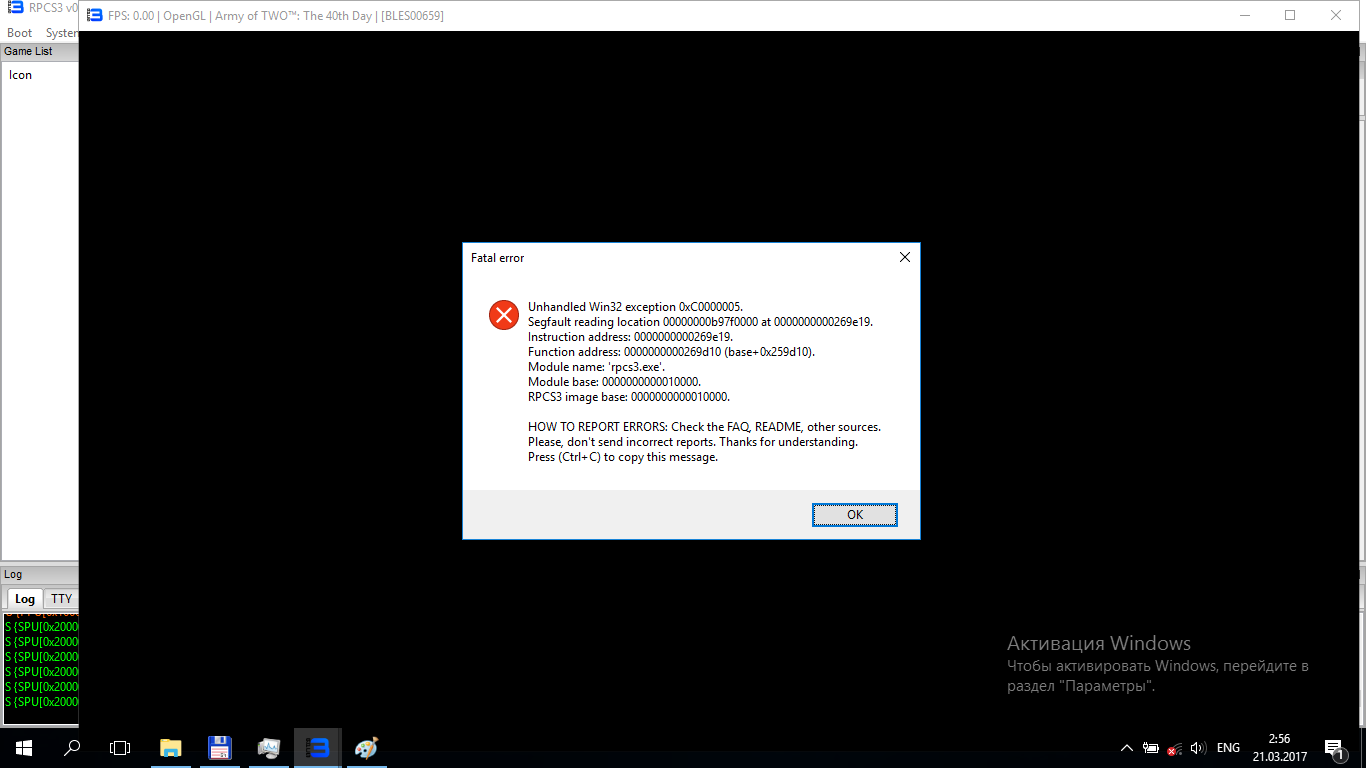This screenshot has width=1366, height=768.
Task: Click the 'Unhandled Win32 exception 0xC0000005' line
Action: tap(636, 307)
